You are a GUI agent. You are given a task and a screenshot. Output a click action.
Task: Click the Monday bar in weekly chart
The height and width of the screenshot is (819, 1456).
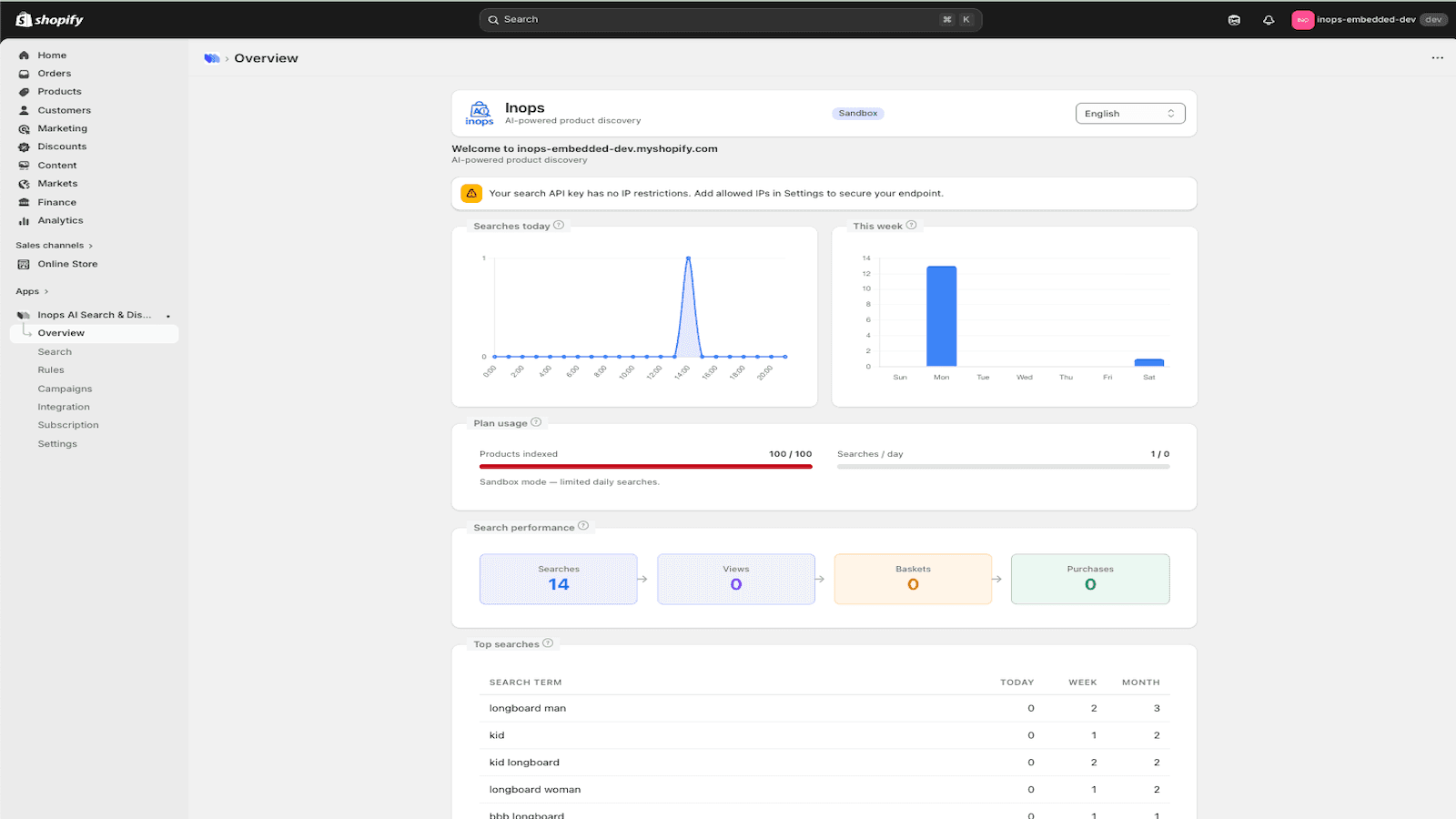[942, 316]
